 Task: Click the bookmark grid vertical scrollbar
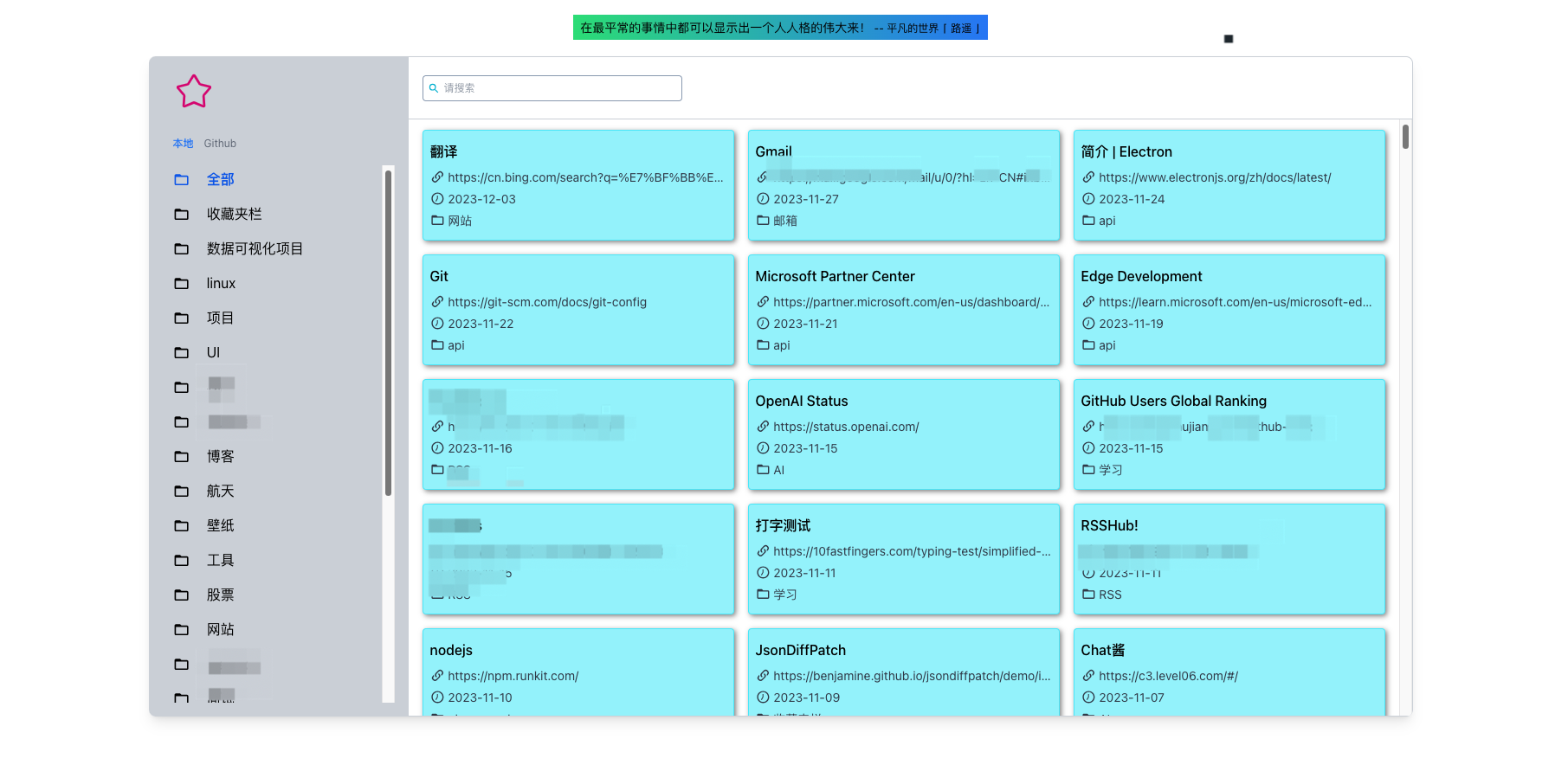click(1405, 137)
